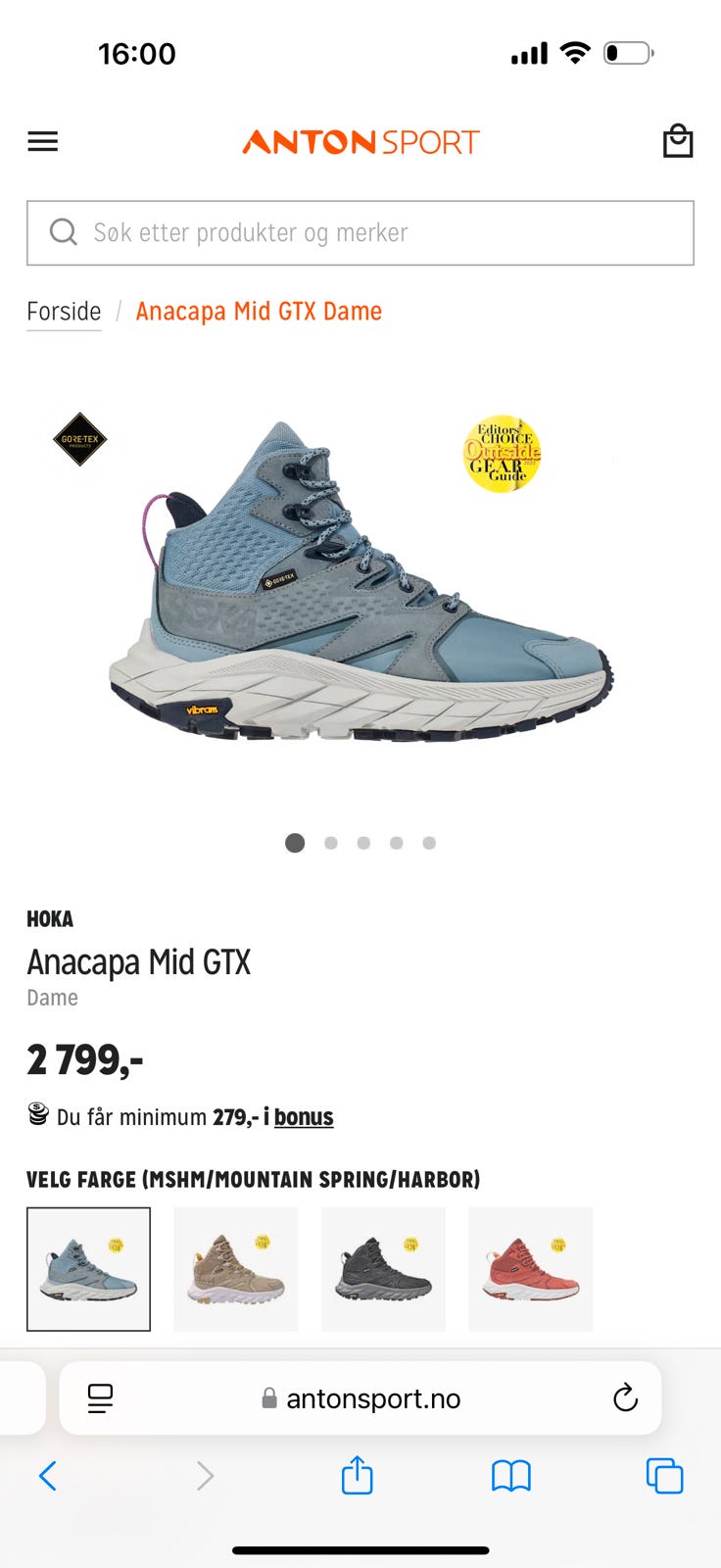
Task: Click the Anton Sport logo
Action: [360, 142]
